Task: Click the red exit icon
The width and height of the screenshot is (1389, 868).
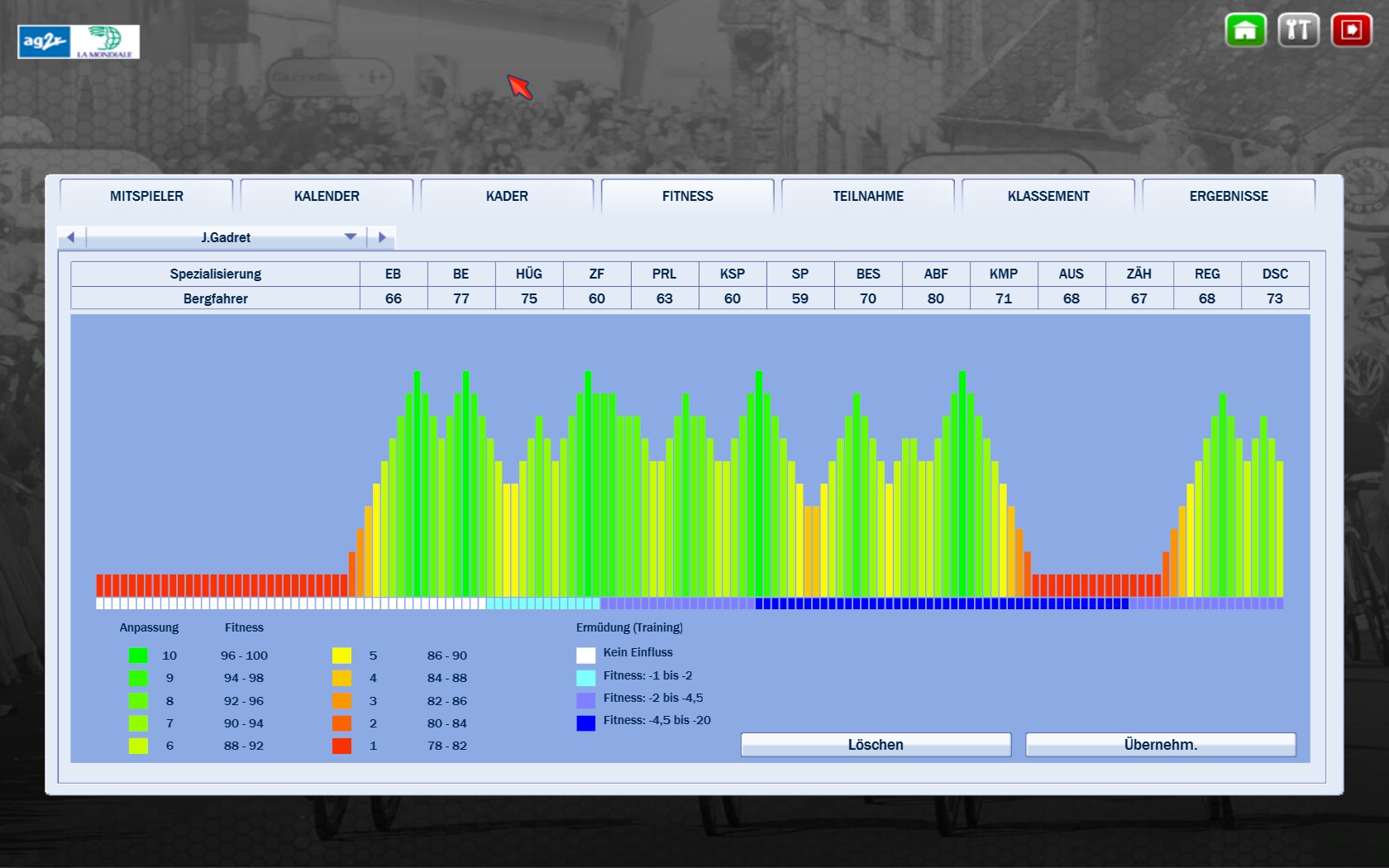Action: pos(1351,31)
